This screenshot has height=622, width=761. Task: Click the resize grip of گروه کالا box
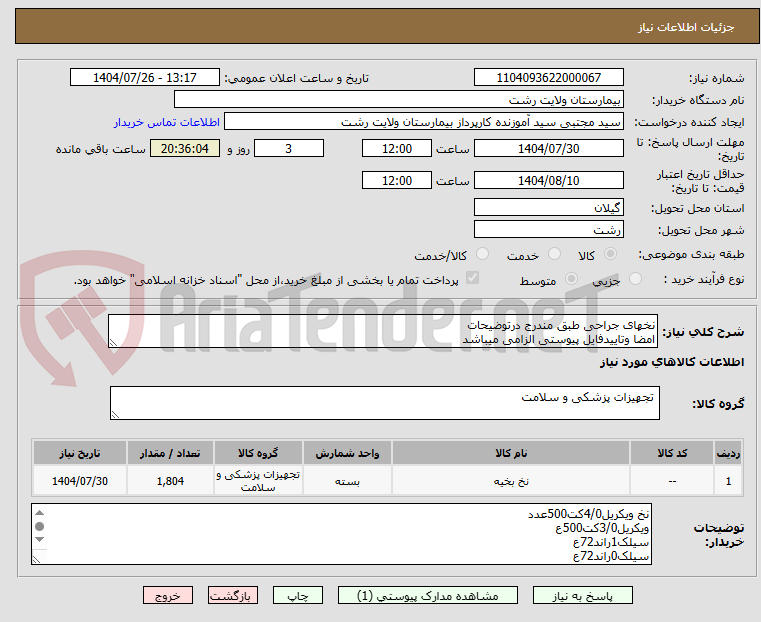[x=115, y=415]
